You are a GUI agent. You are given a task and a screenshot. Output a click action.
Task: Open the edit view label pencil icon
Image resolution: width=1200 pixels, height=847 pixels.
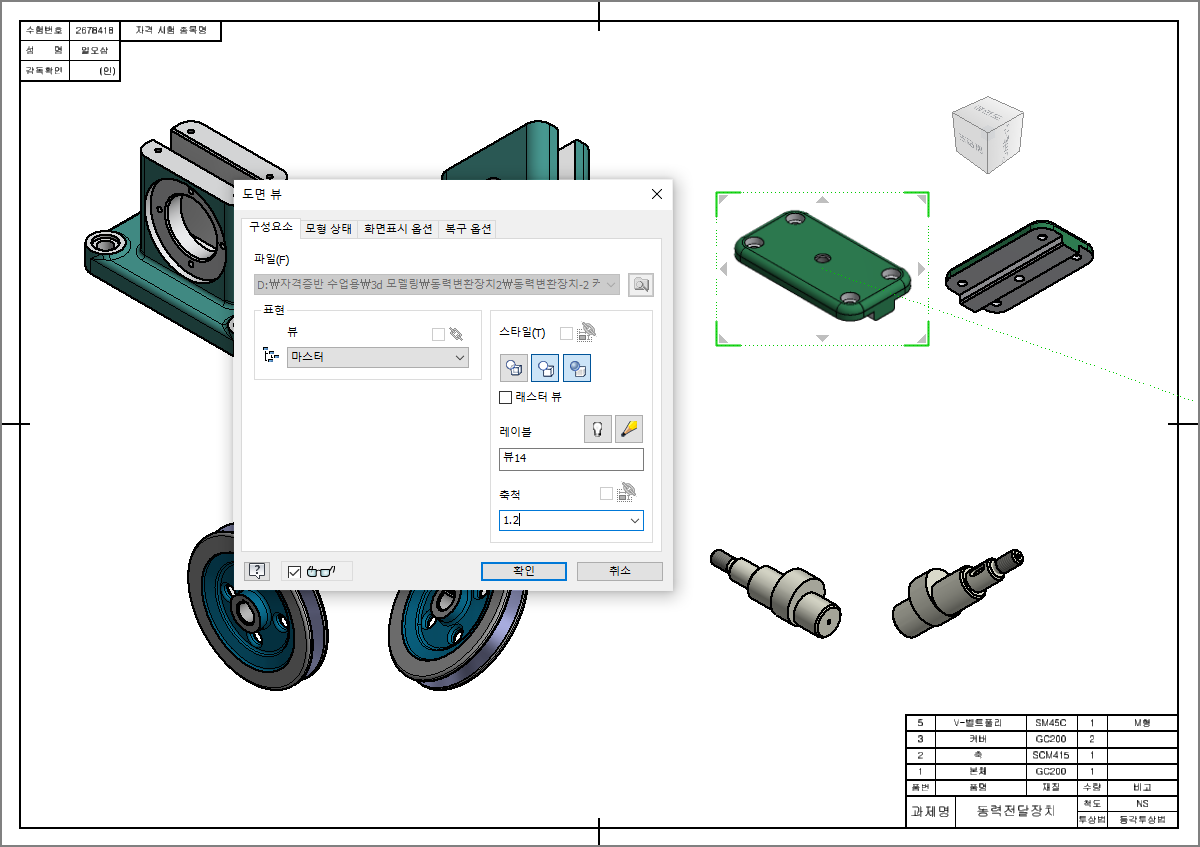pos(629,430)
